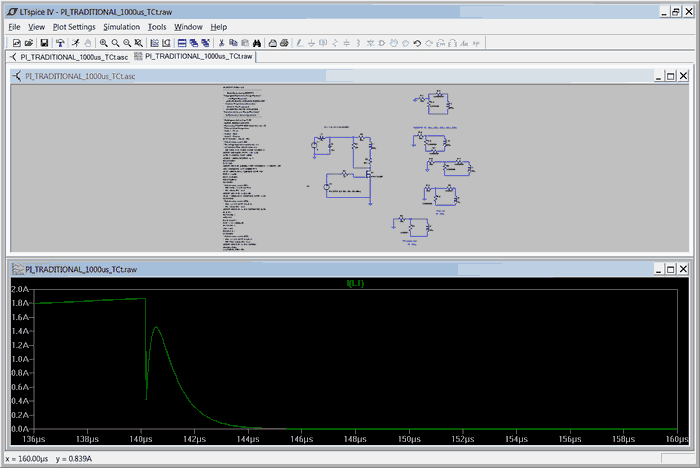Viewport: 700px width, 468px height.
Task: Click the Find binoculars icon
Action: click(x=257, y=43)
